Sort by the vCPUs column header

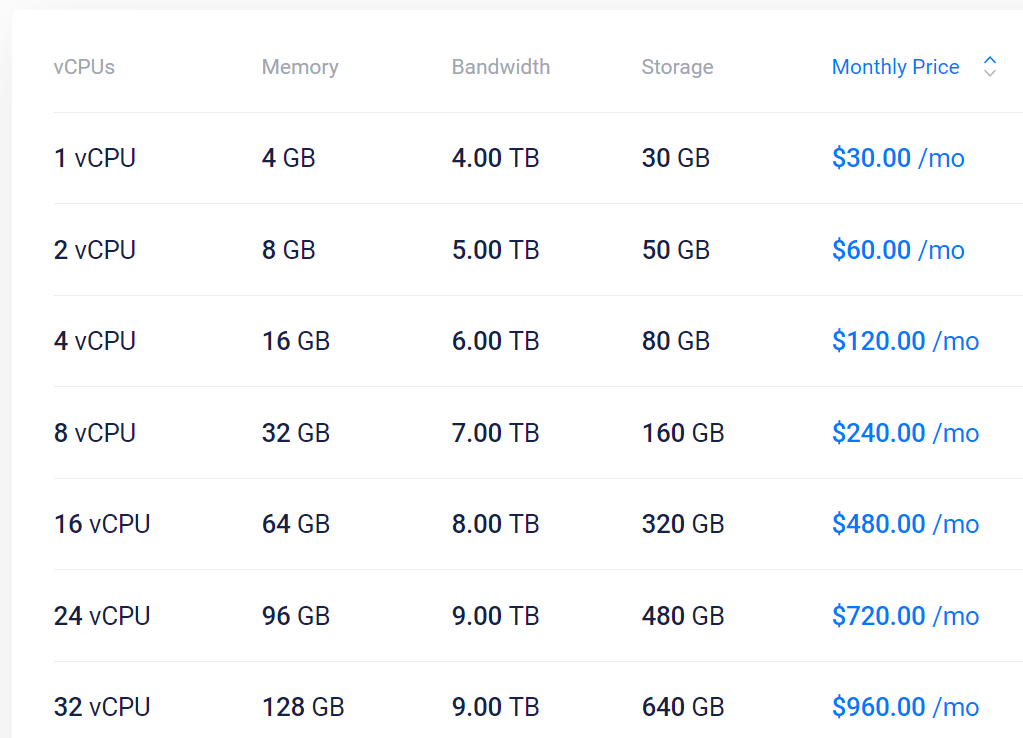tap(84, 67)
